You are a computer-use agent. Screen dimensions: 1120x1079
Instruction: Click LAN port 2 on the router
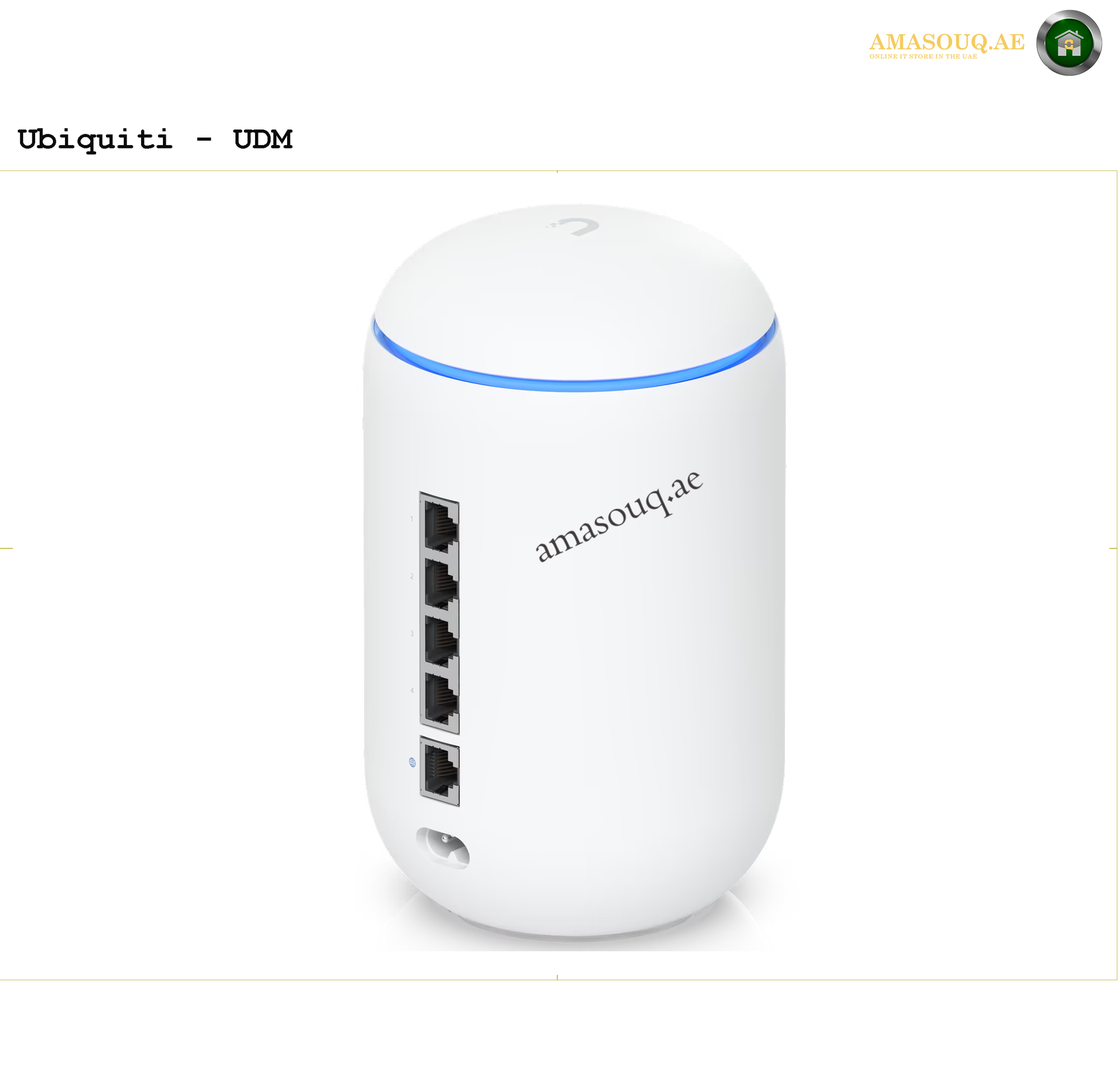(441, 584)
